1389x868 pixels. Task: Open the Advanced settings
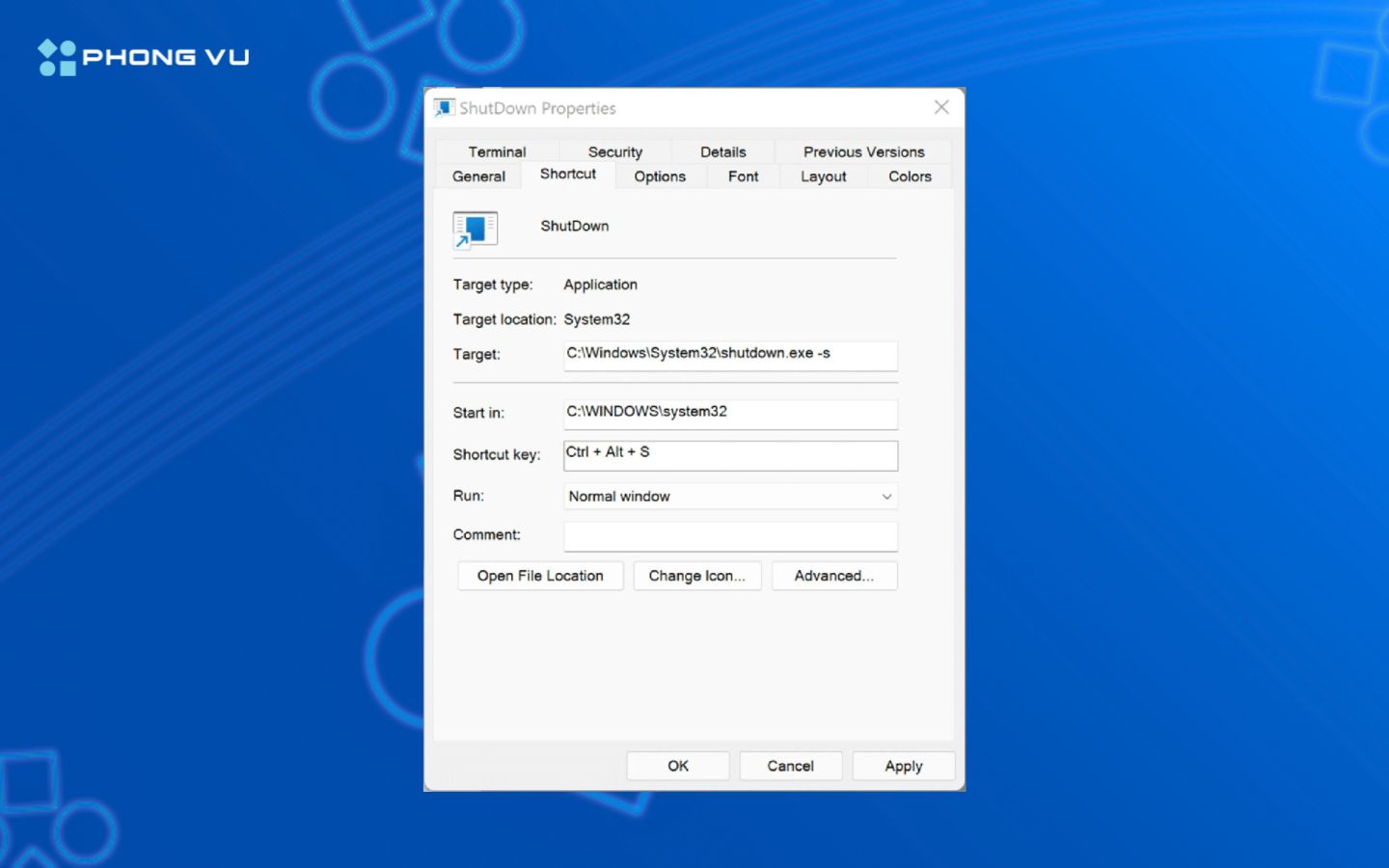pyautogui.click(x=834, y=576)
